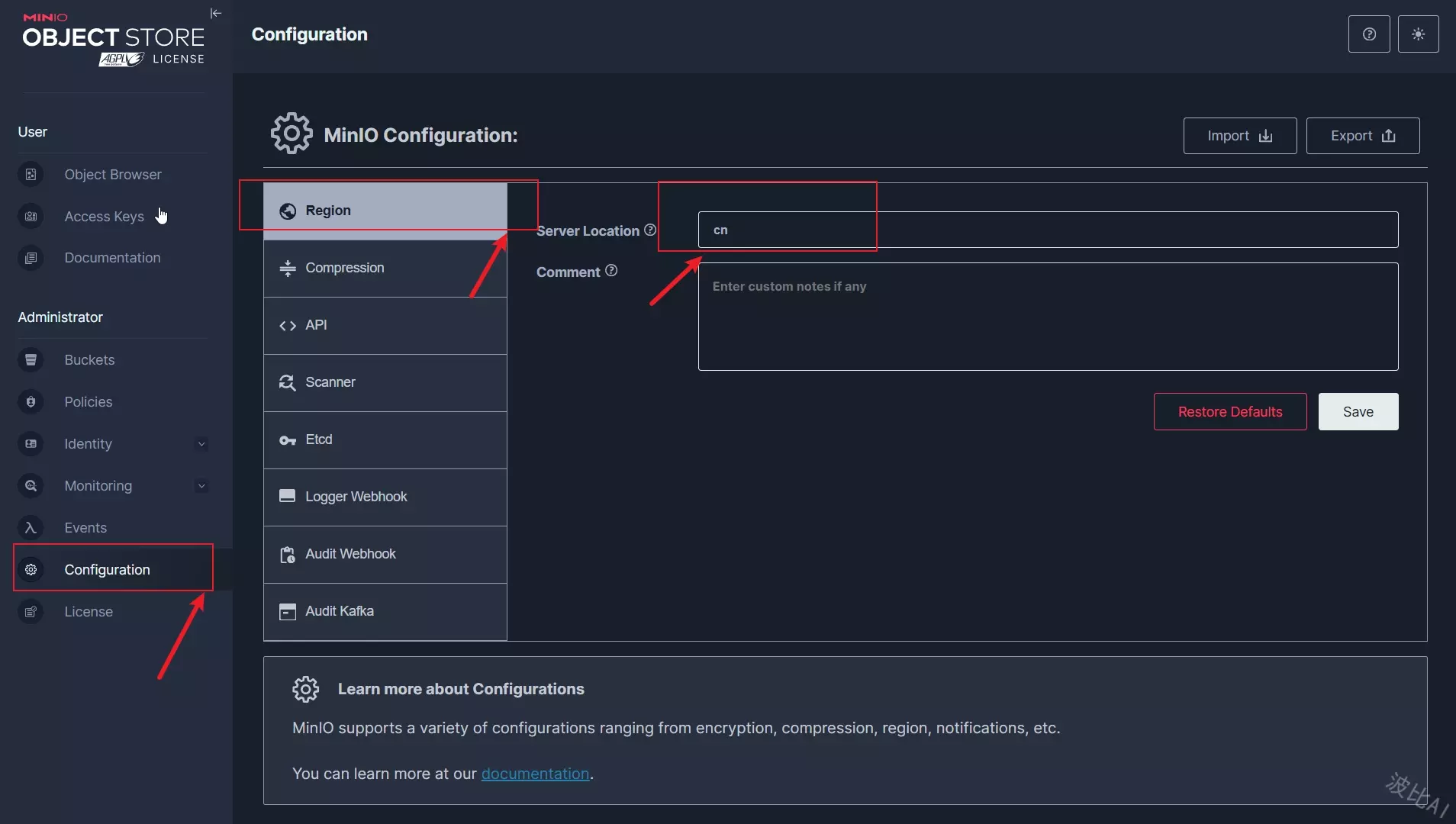Focus the Comment notes text area

pyautogui.click(x=1048, y=317)
